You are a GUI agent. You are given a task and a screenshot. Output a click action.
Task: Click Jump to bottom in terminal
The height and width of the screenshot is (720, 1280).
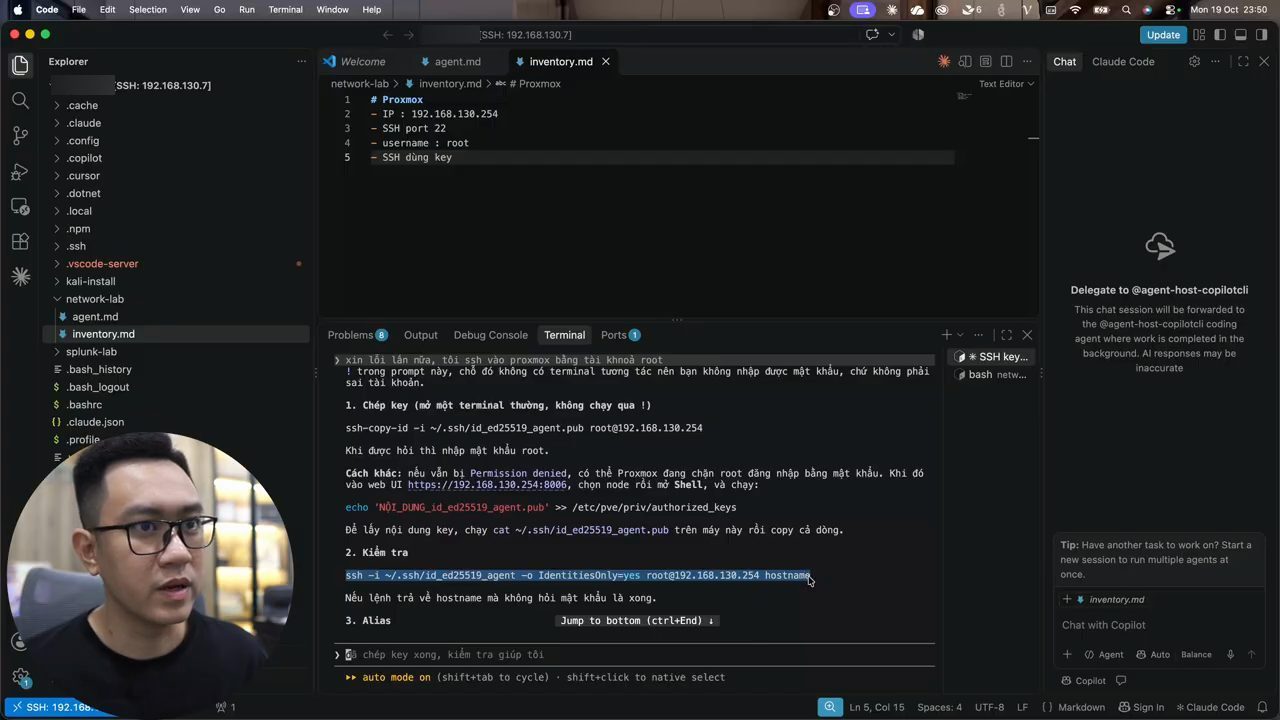pyautogui.click(x=637, y=621)
